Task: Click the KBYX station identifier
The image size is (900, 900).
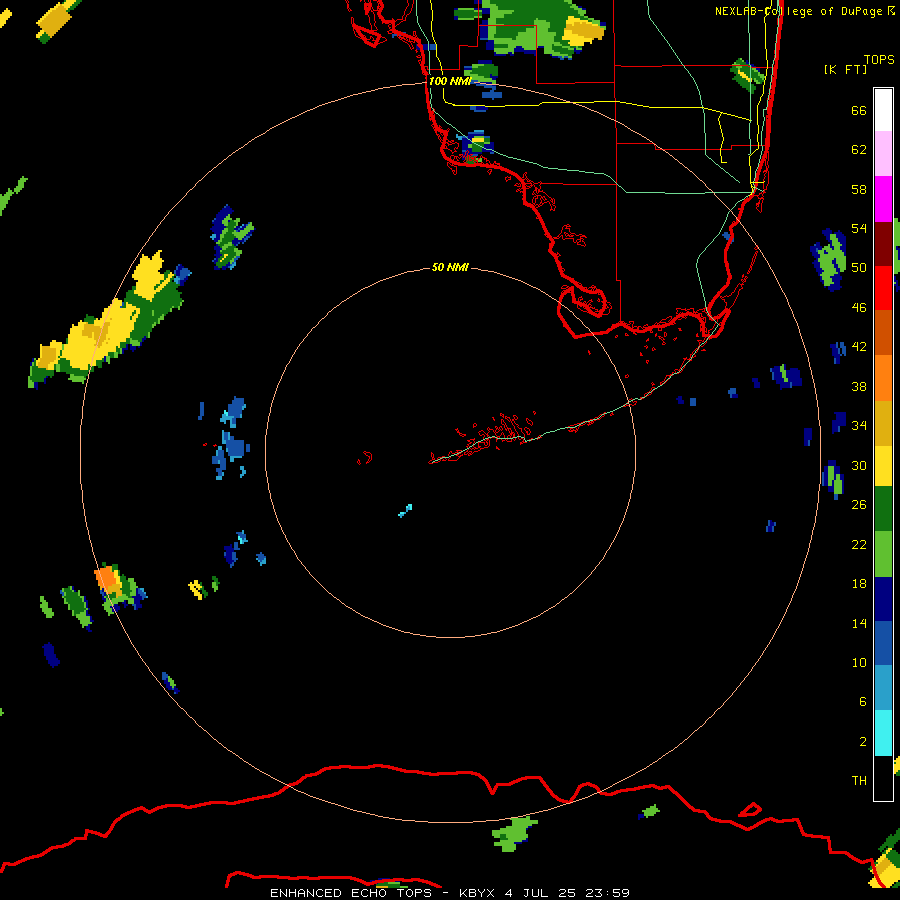Action: pyautogui.click(x=478, y=893)
